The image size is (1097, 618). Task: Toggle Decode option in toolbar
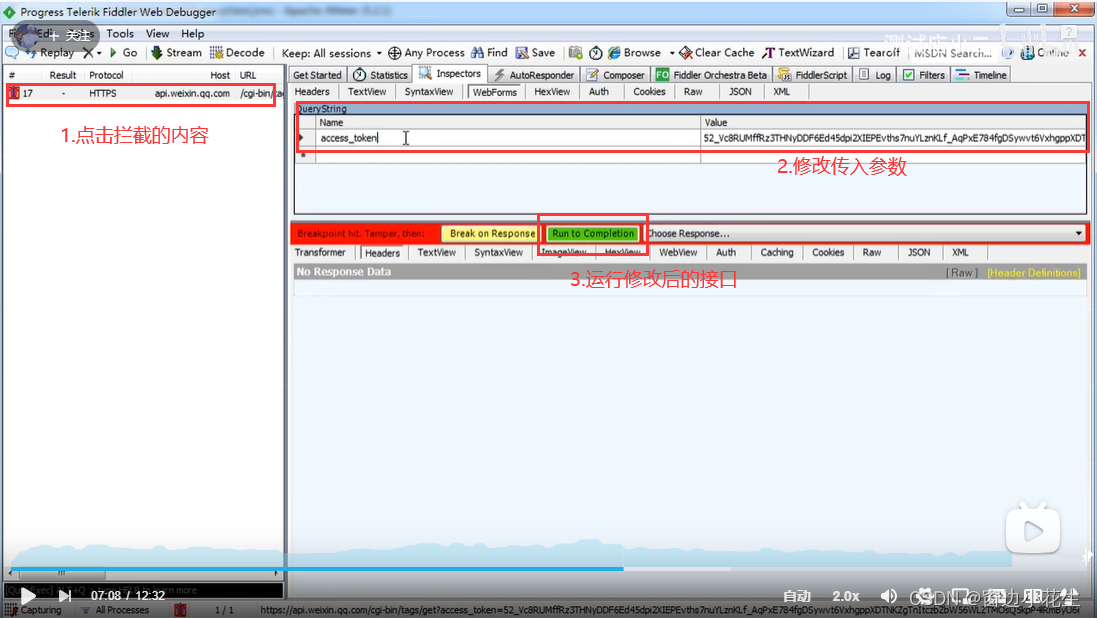tap(237, 52)
